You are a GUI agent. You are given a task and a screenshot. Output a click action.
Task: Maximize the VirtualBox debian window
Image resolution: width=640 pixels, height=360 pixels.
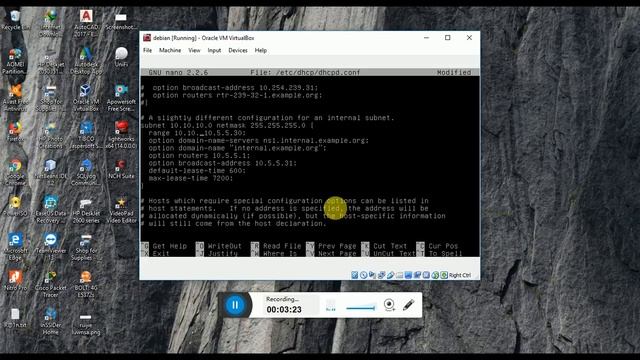(x=448, y=38)
